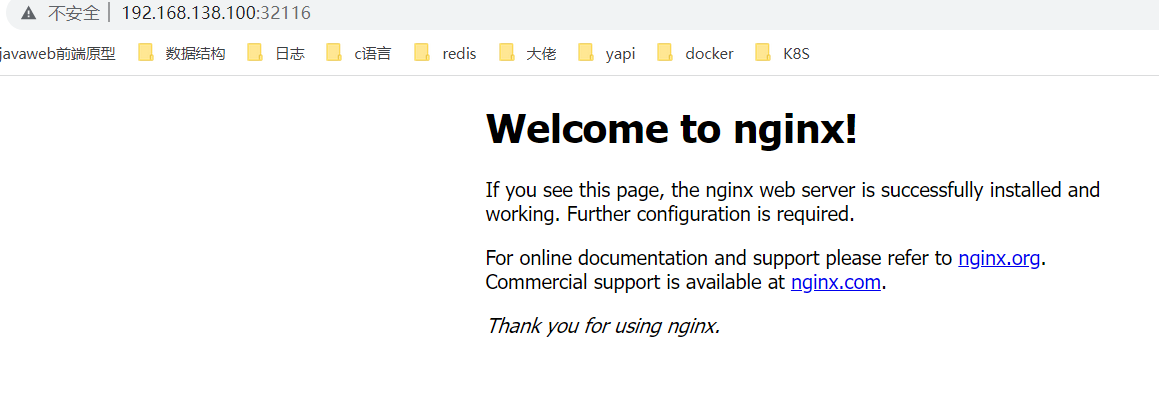Click the not-secure warning triangle icon

(x=28, y=13)
